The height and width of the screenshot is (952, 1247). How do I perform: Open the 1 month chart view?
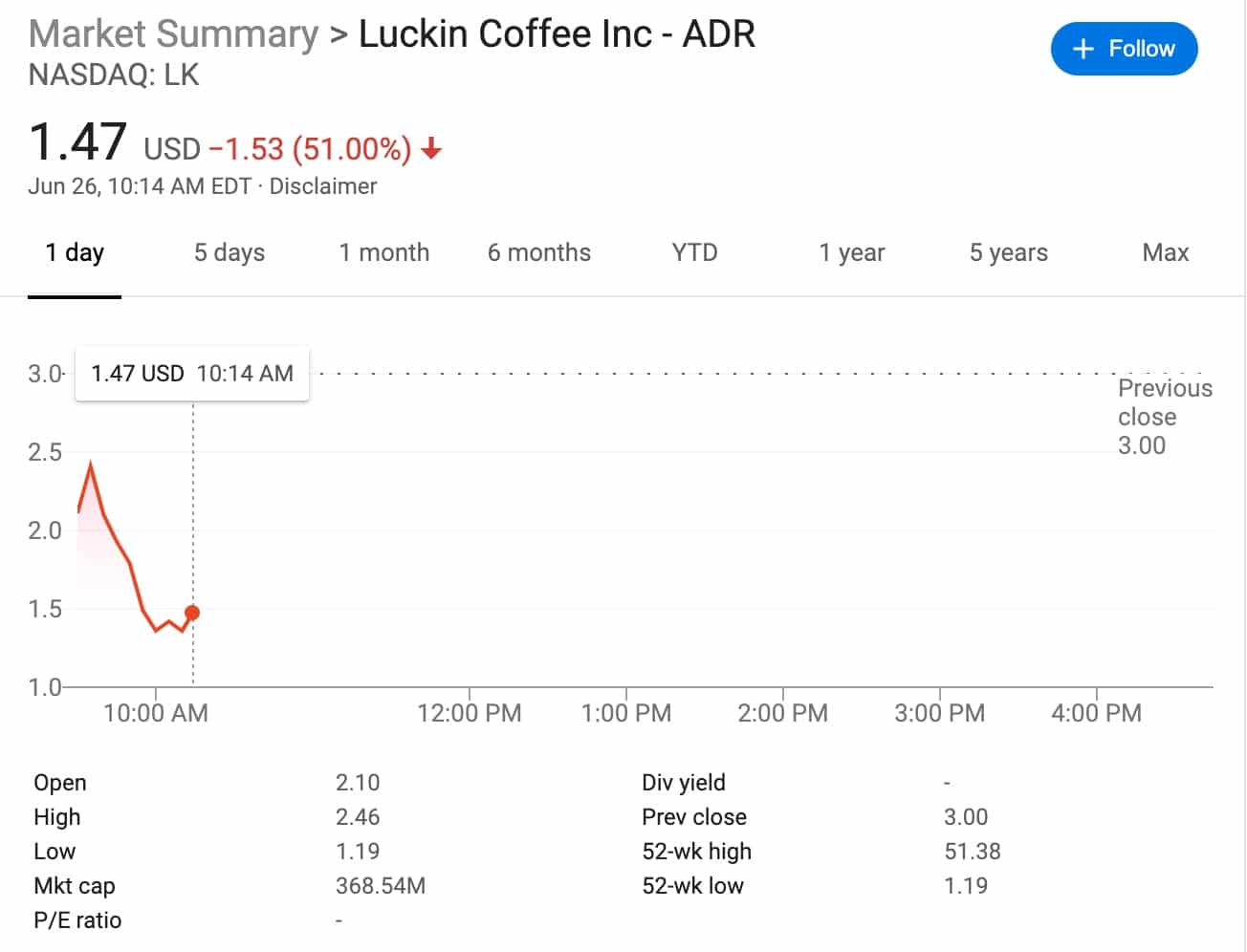click(383, 252)
